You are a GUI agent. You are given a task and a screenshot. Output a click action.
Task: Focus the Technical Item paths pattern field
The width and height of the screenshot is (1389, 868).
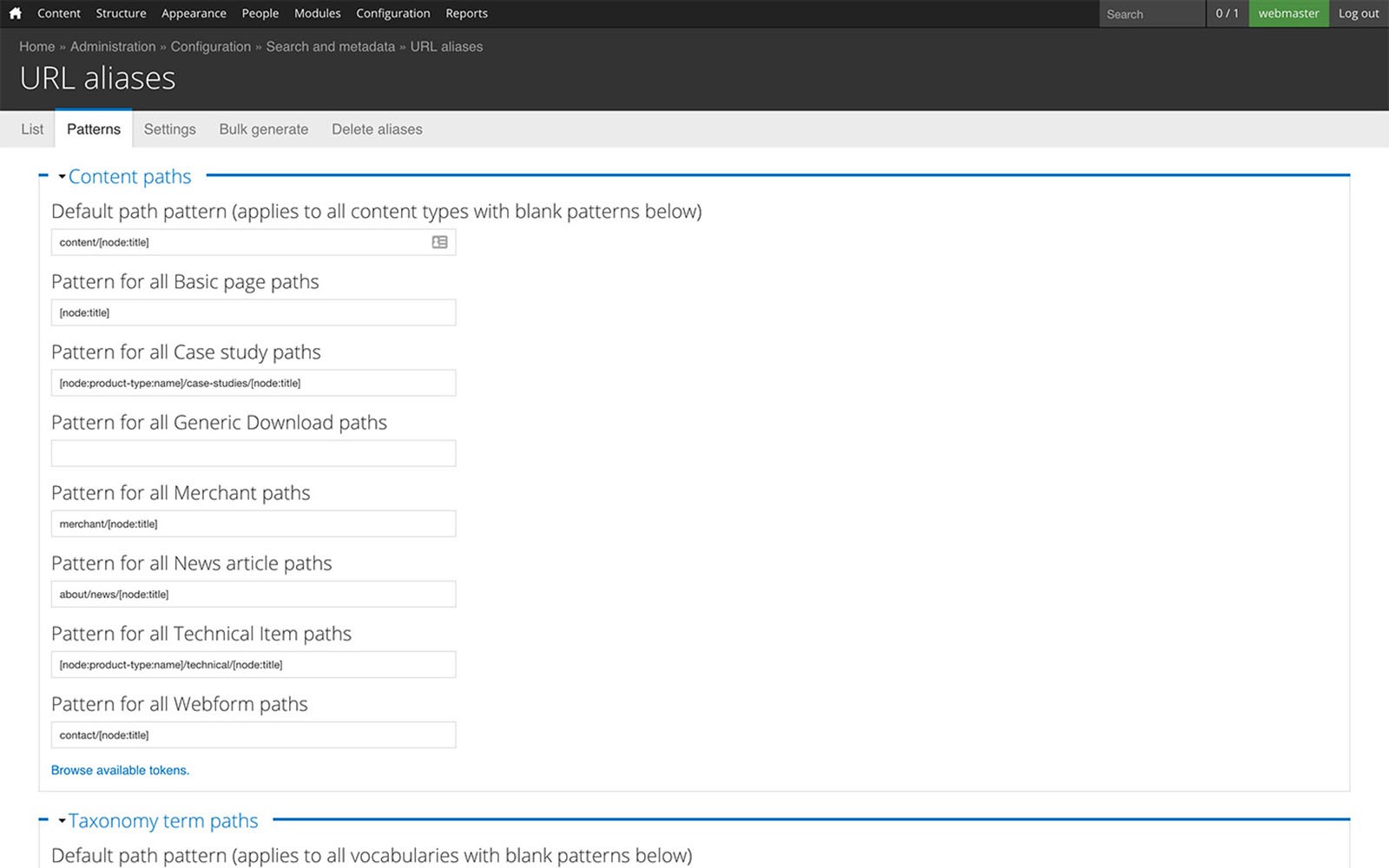coord(253,664)
